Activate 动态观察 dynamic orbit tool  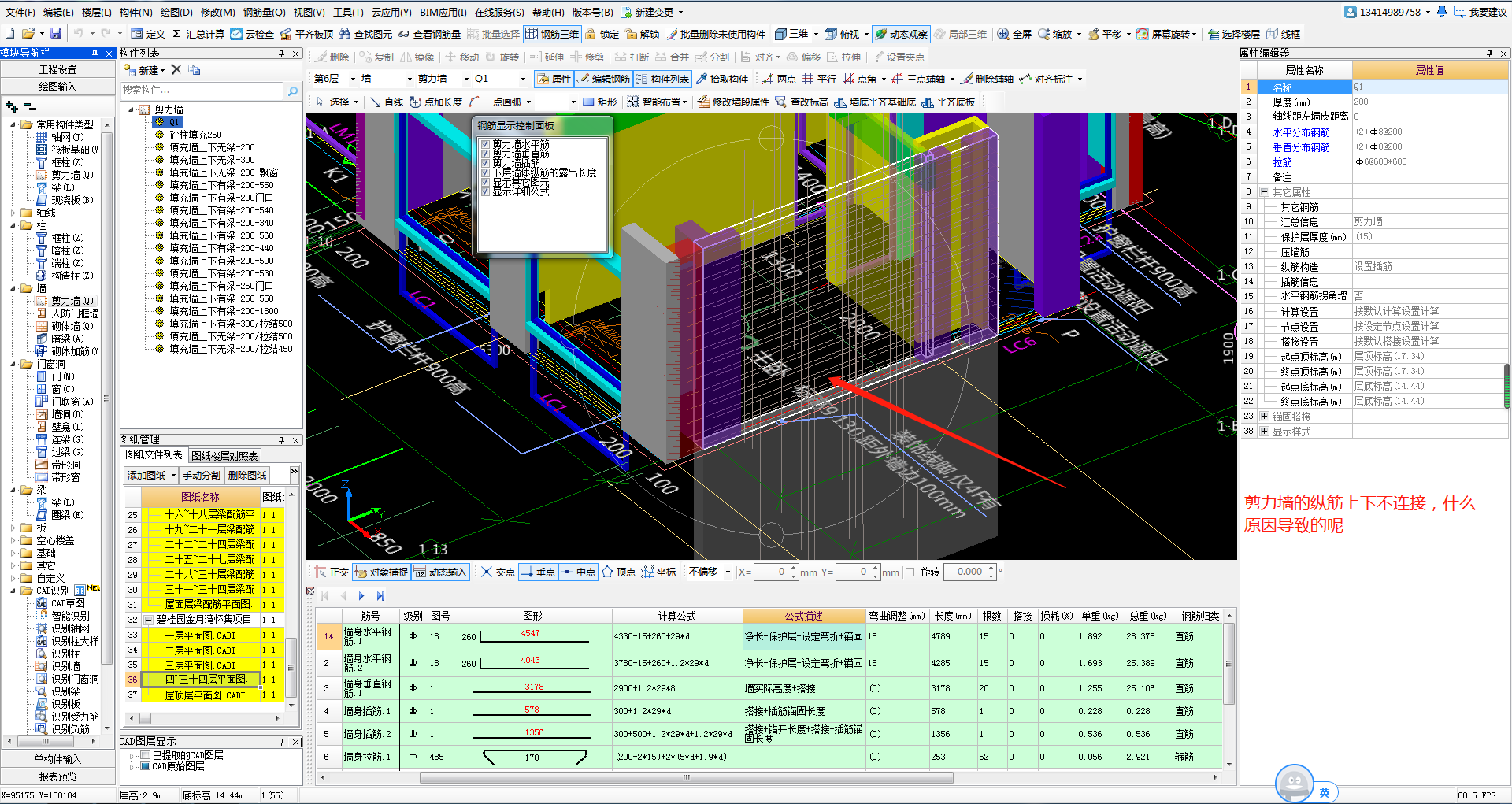(901, 34)
